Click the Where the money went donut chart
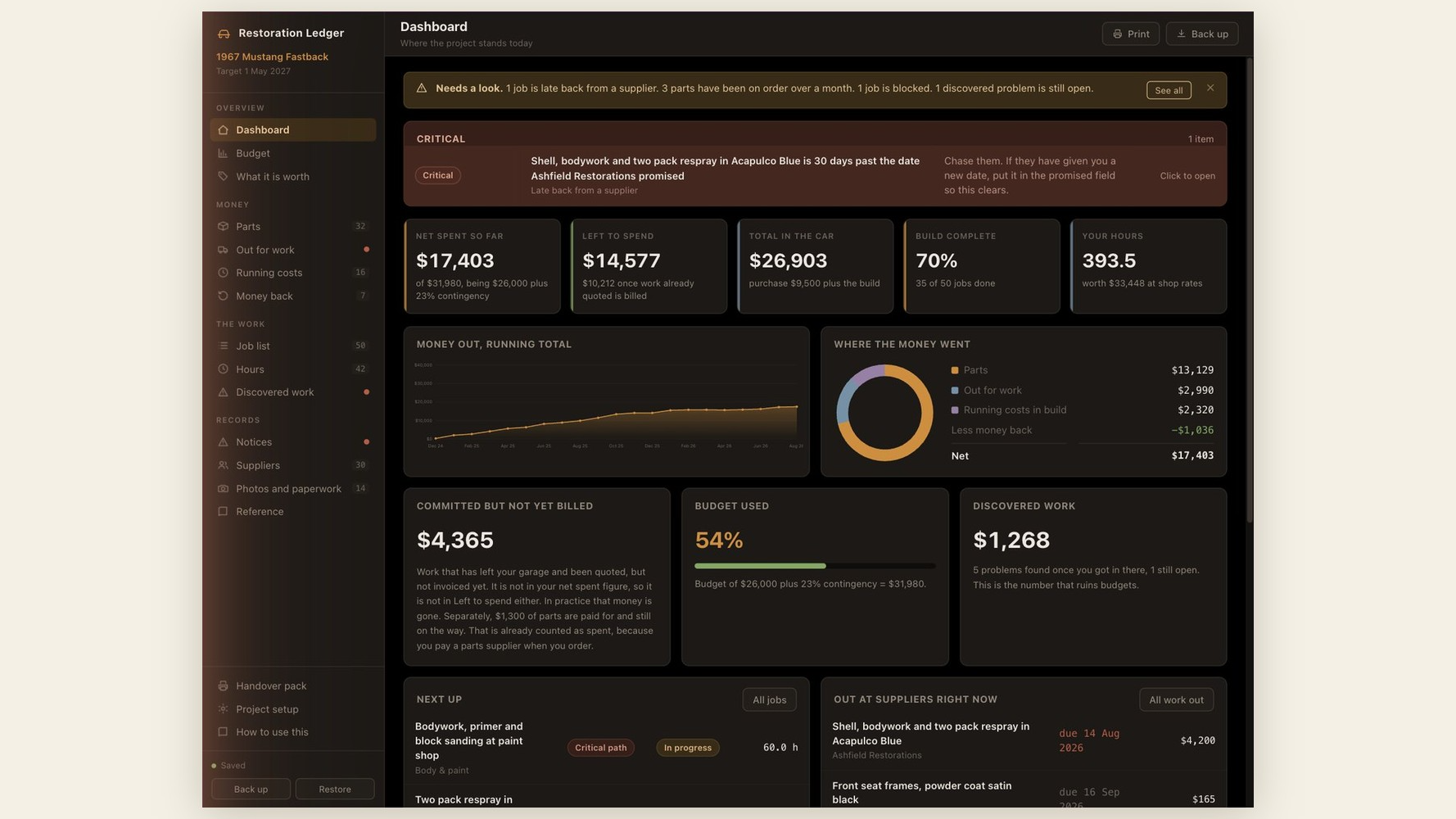 884,413
